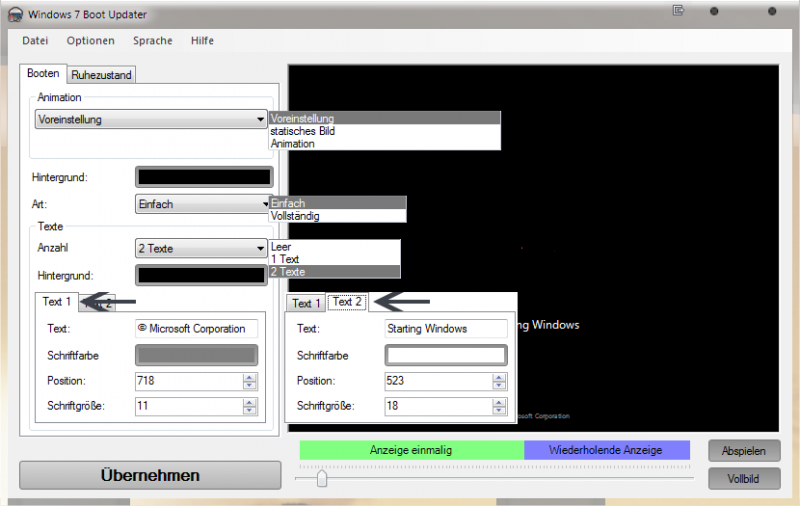Viewport: 800px width, 506px height.
Task: Click the Windows 7 Boot Updater app icon
Action: (15, 14)
